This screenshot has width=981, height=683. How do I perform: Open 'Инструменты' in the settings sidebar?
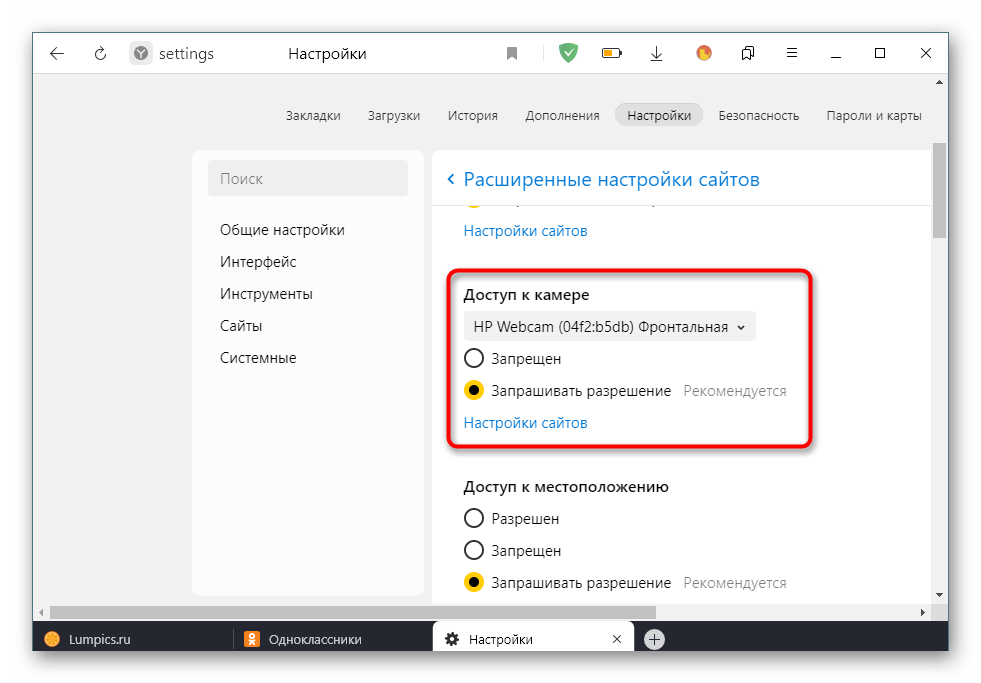click(x=266, y=294)
